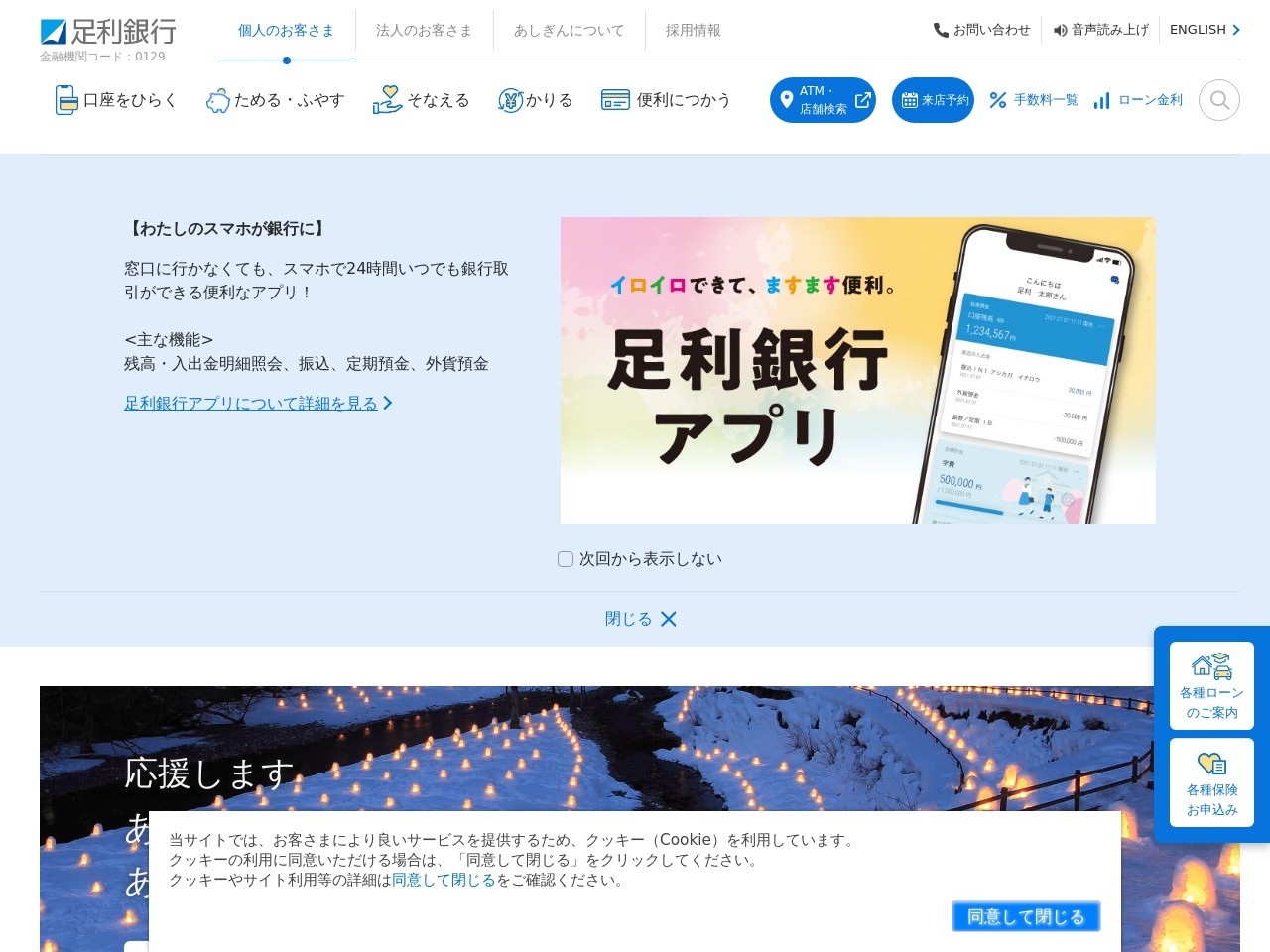Screen dimensions: 1270x952
Task: Click 同意して閉じる cookie button
Action: pyautogui.click(x=1026, y=916)
